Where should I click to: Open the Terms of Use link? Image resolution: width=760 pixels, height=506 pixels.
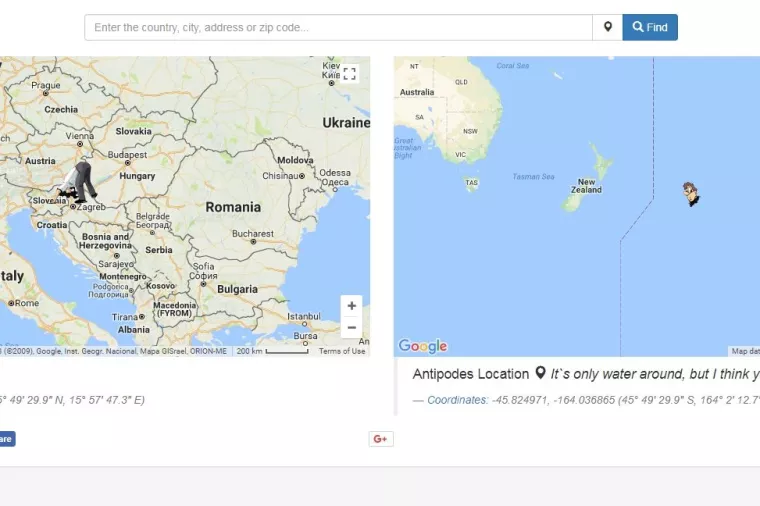click(342, 351)
